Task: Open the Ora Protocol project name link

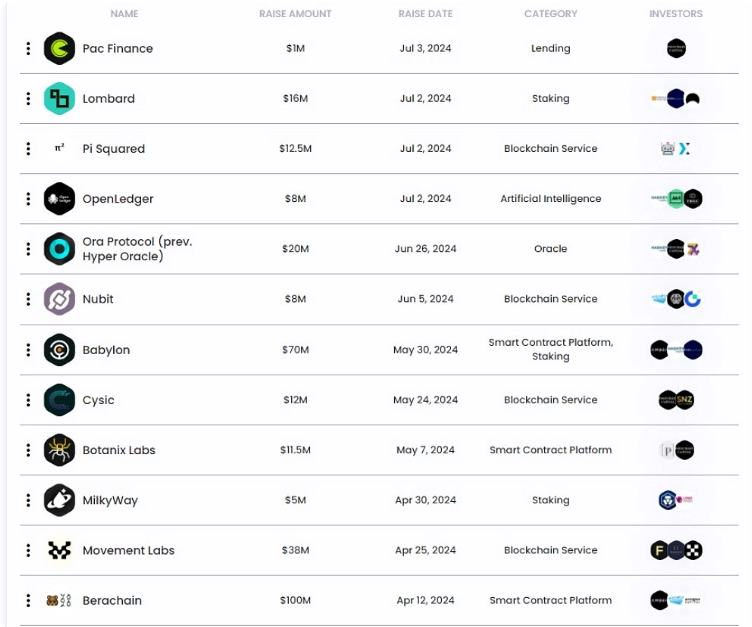Action: (137, 248)
